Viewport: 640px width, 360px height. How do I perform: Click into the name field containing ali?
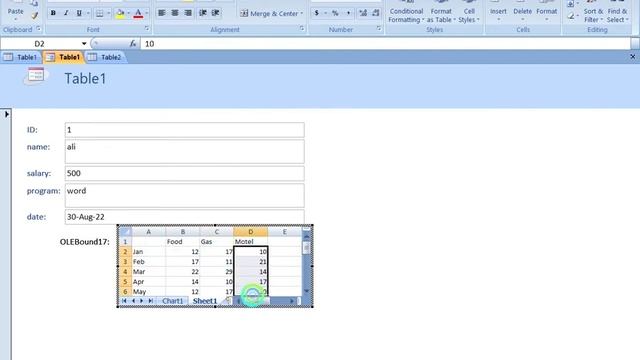[184, 151]
